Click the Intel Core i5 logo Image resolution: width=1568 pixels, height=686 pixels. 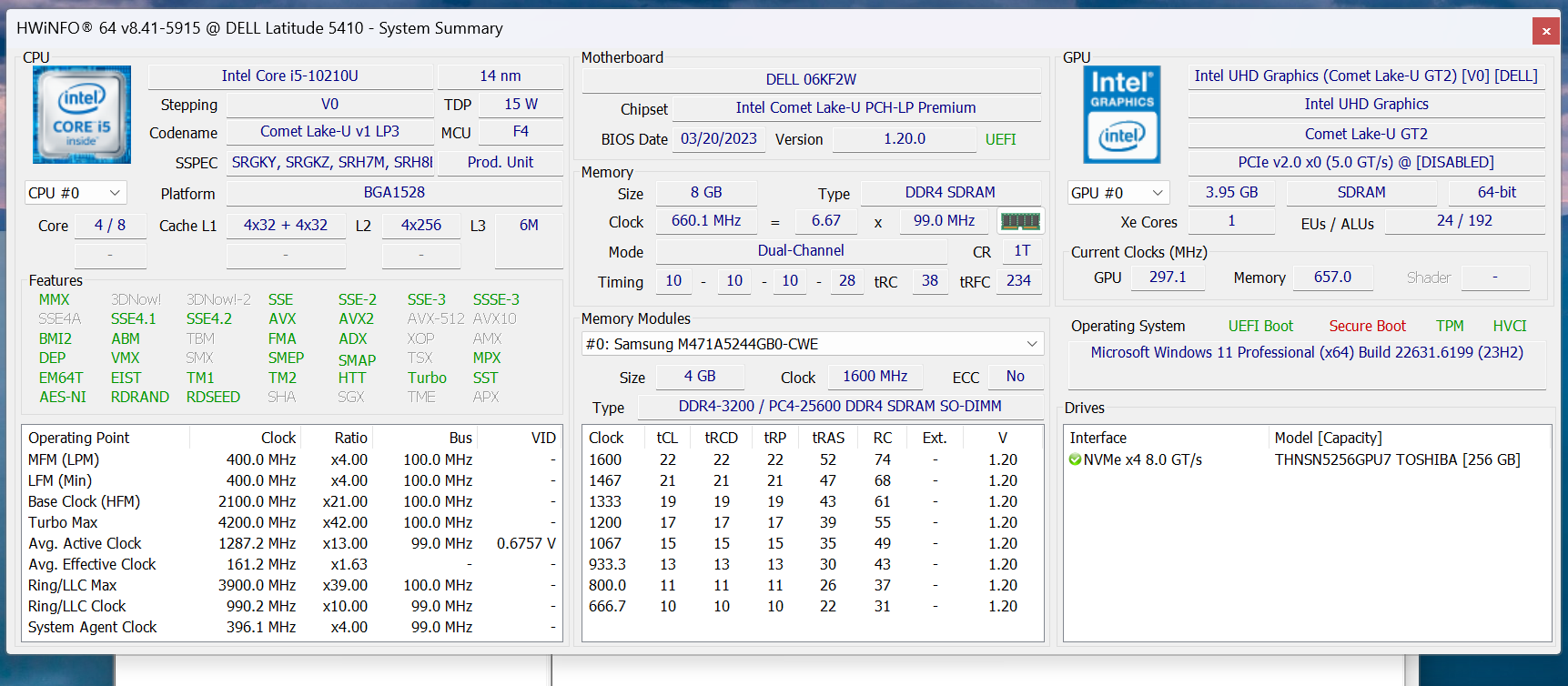(x=82, y=115)
